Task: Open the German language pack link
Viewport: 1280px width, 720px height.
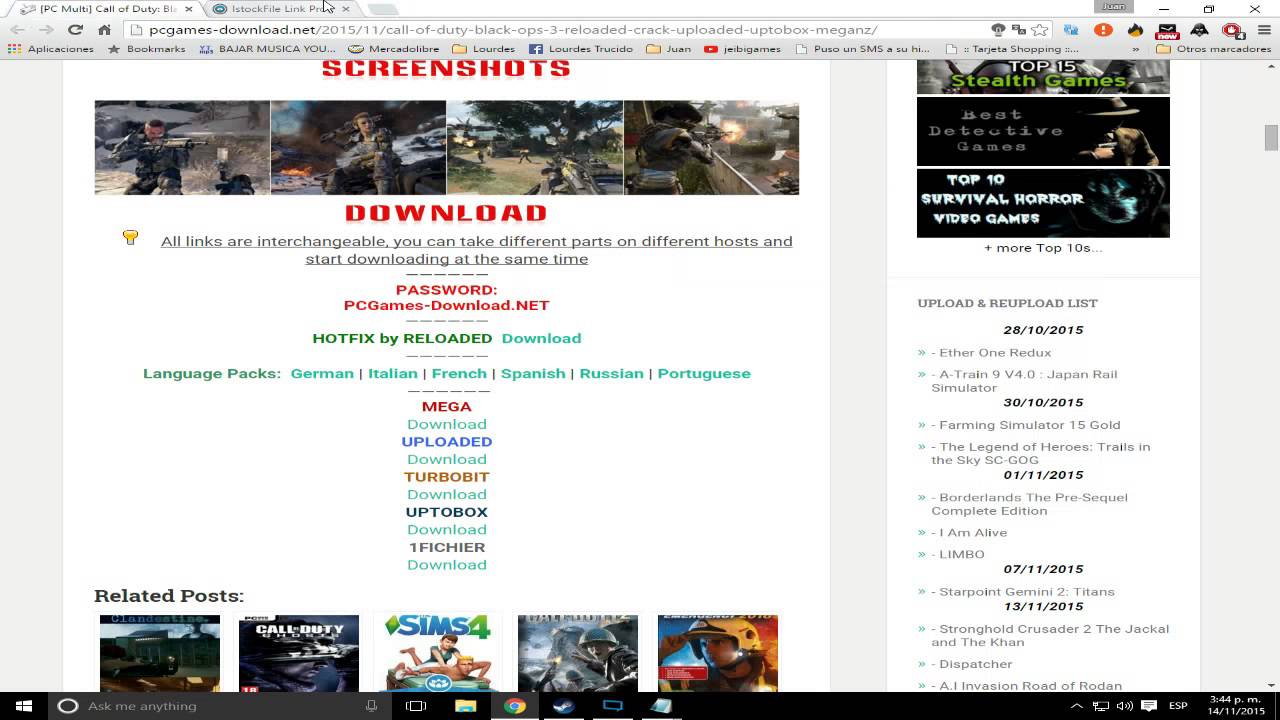Action: tap(322, 373)
